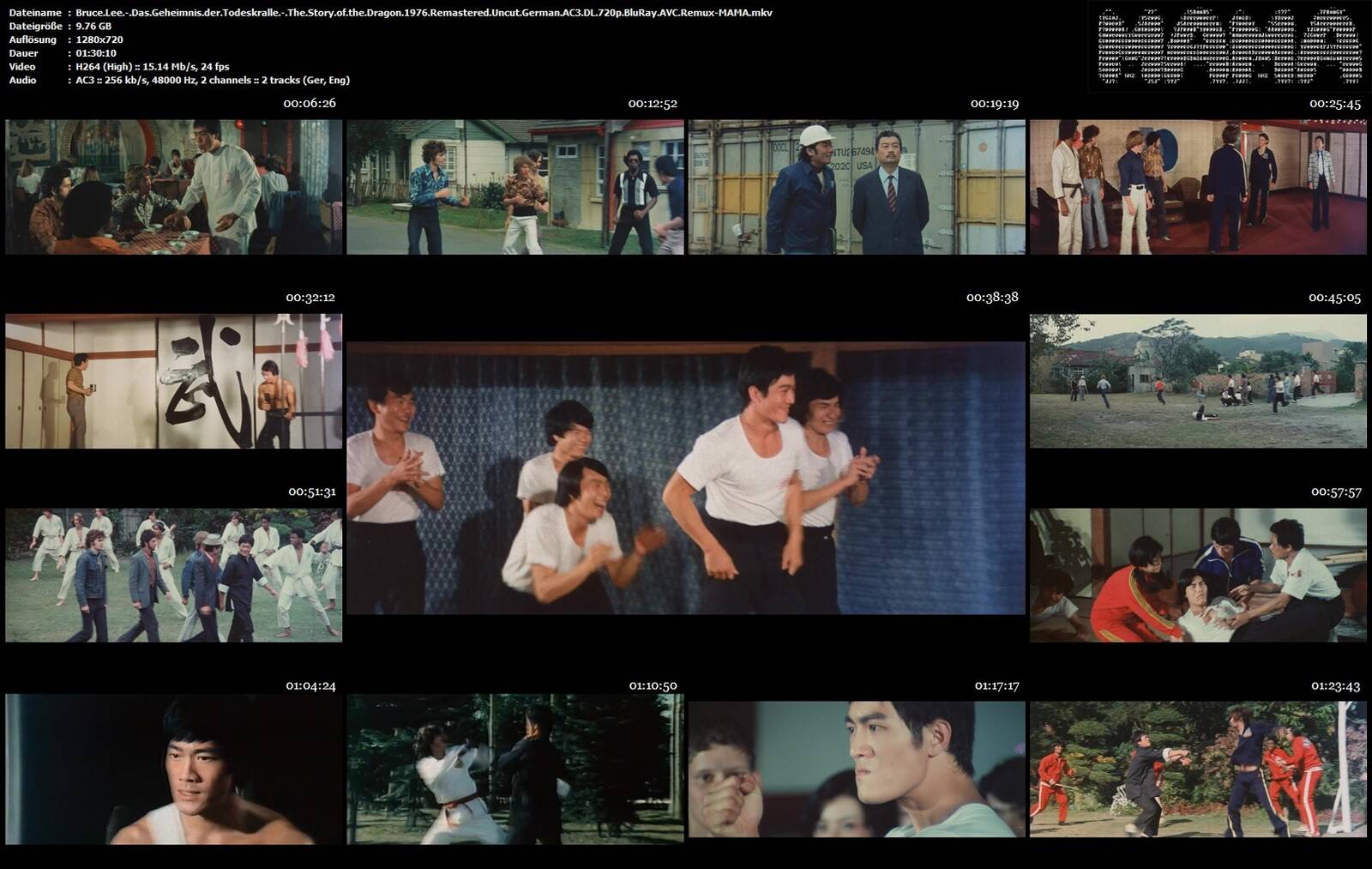This screenshot has height=869, width=1372.
Task: Click the "Dateigröße" label
Action: click(x=35, y=27)
